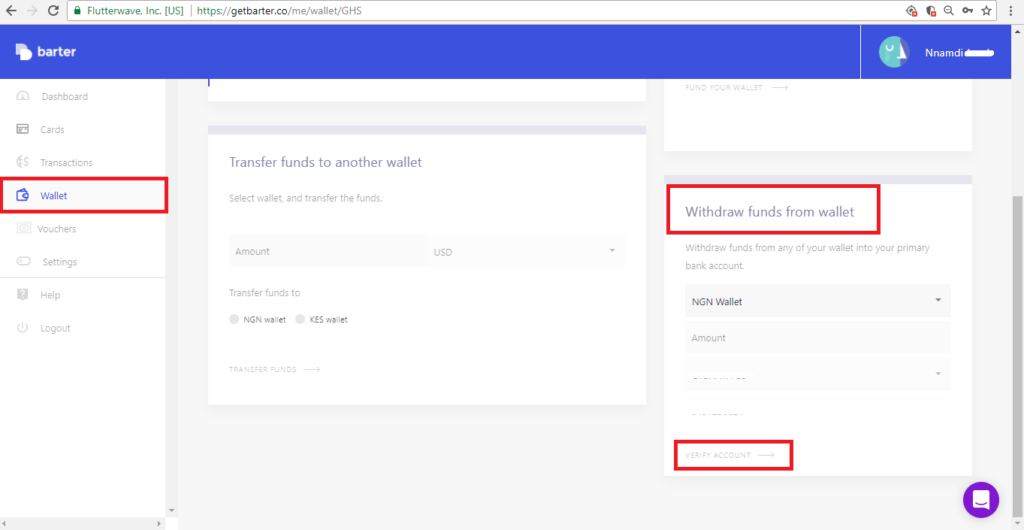Click the Nnamdi username in header
Image resolution: width=1024 pixels, height=530 pixels.
click(x=944, y=53)
